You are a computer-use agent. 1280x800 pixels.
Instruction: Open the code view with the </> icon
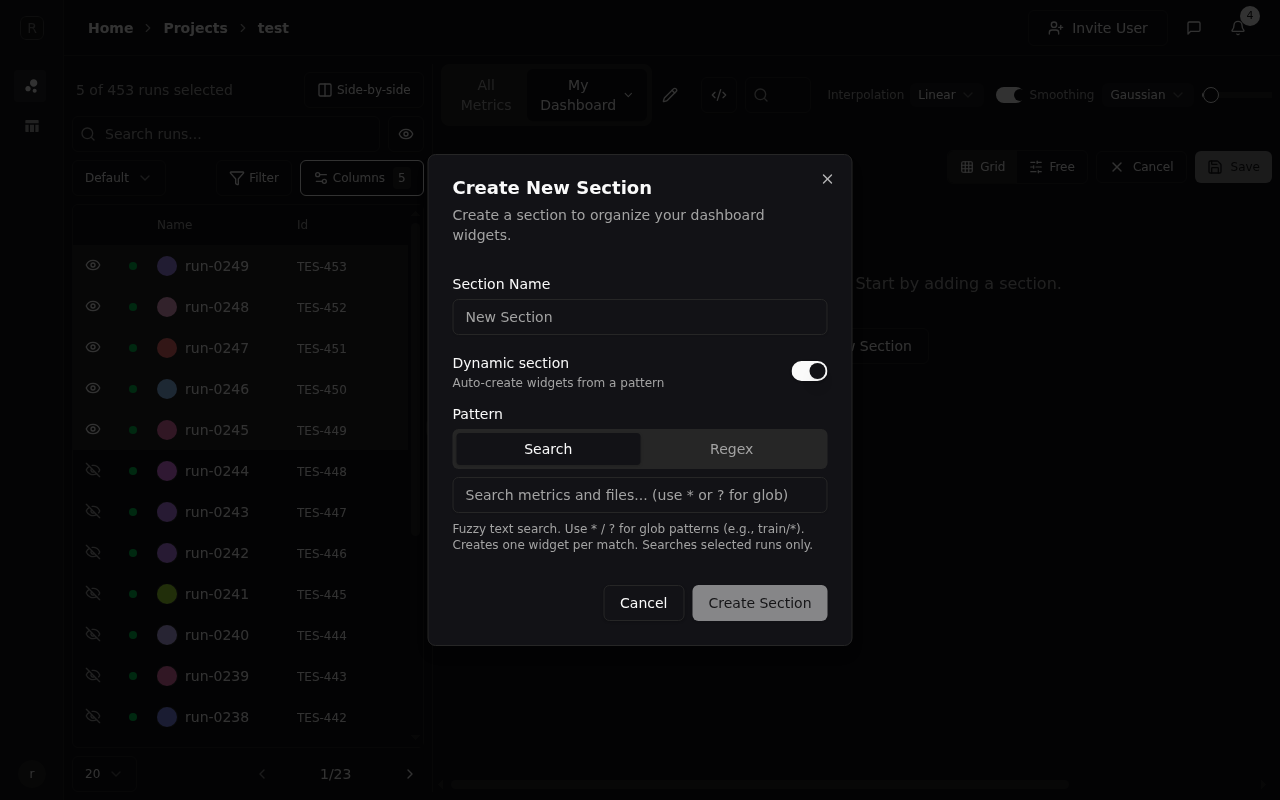click(719, 95)
